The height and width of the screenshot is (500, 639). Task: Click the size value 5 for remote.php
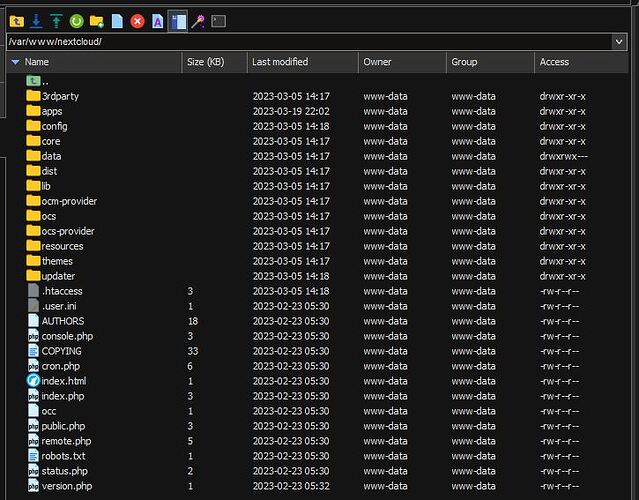pyautogui.click(x=190, y=441)
